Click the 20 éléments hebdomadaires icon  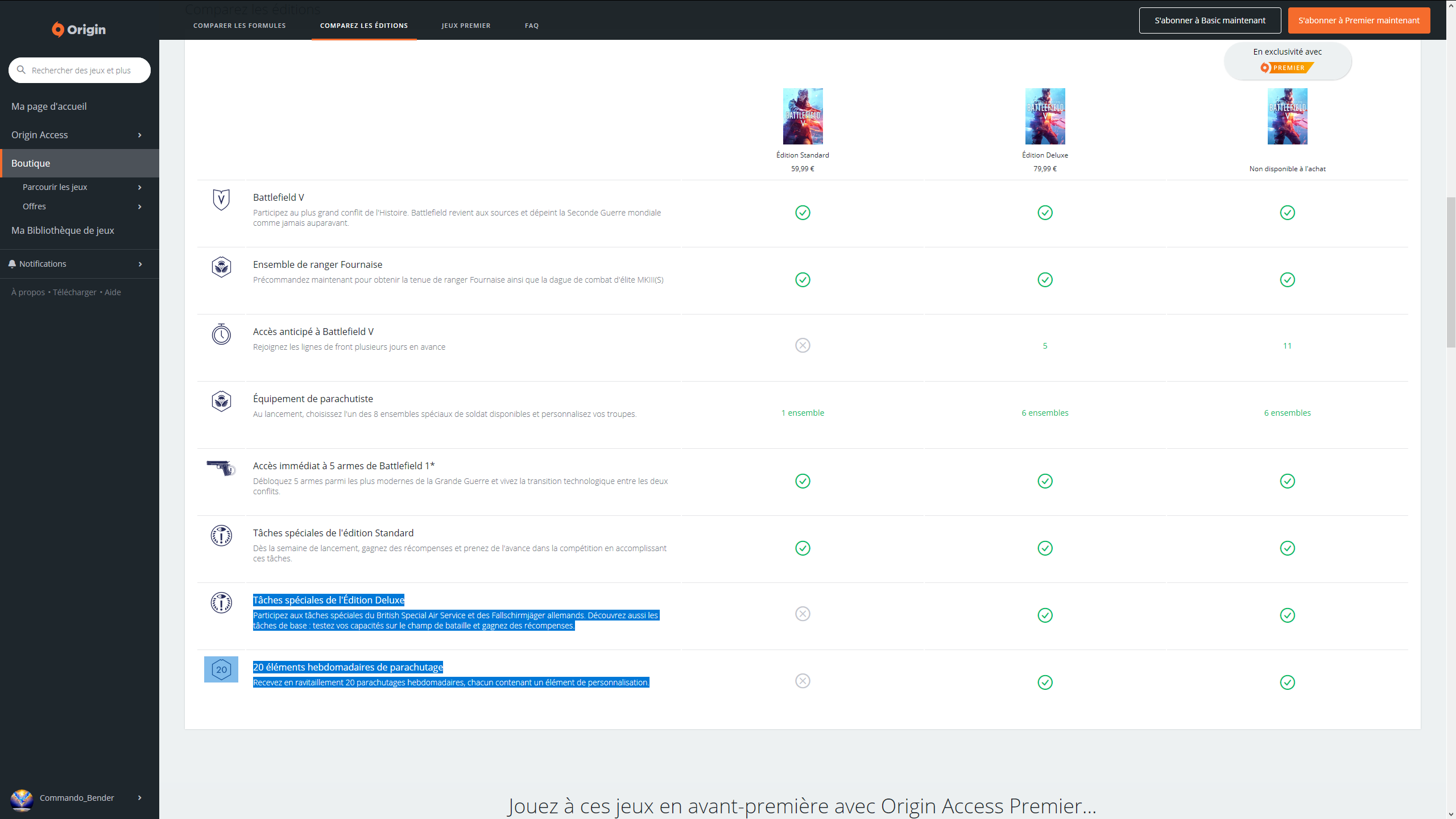point(221,669)
